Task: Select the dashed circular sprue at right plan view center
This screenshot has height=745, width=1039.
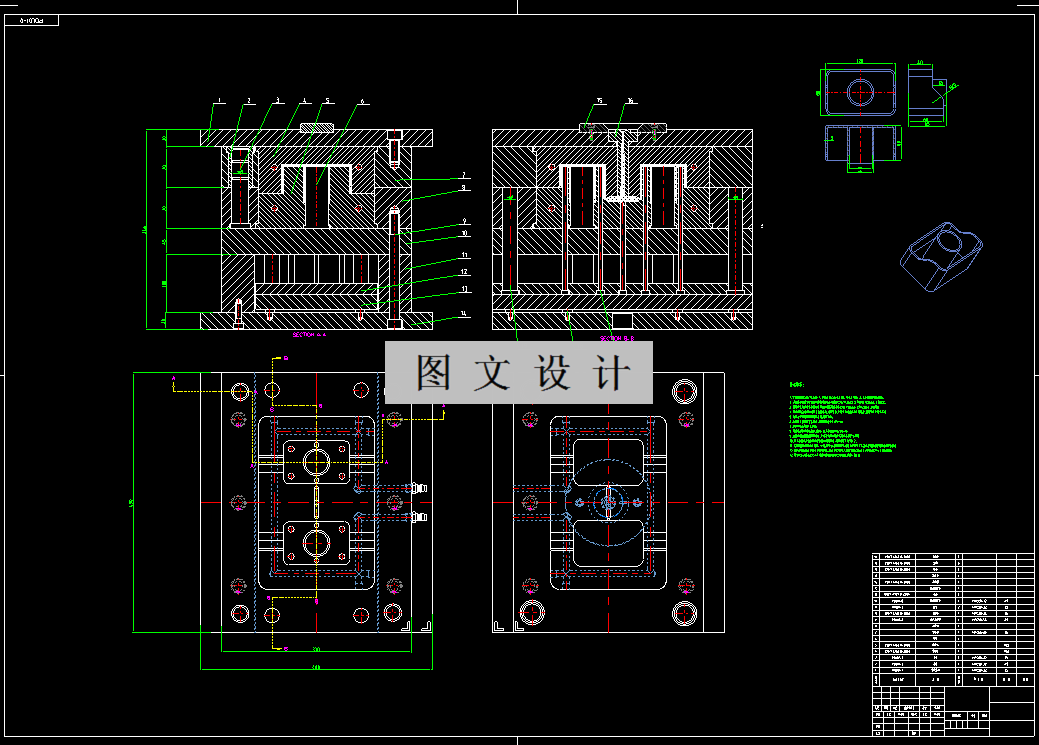Action: 608,502
